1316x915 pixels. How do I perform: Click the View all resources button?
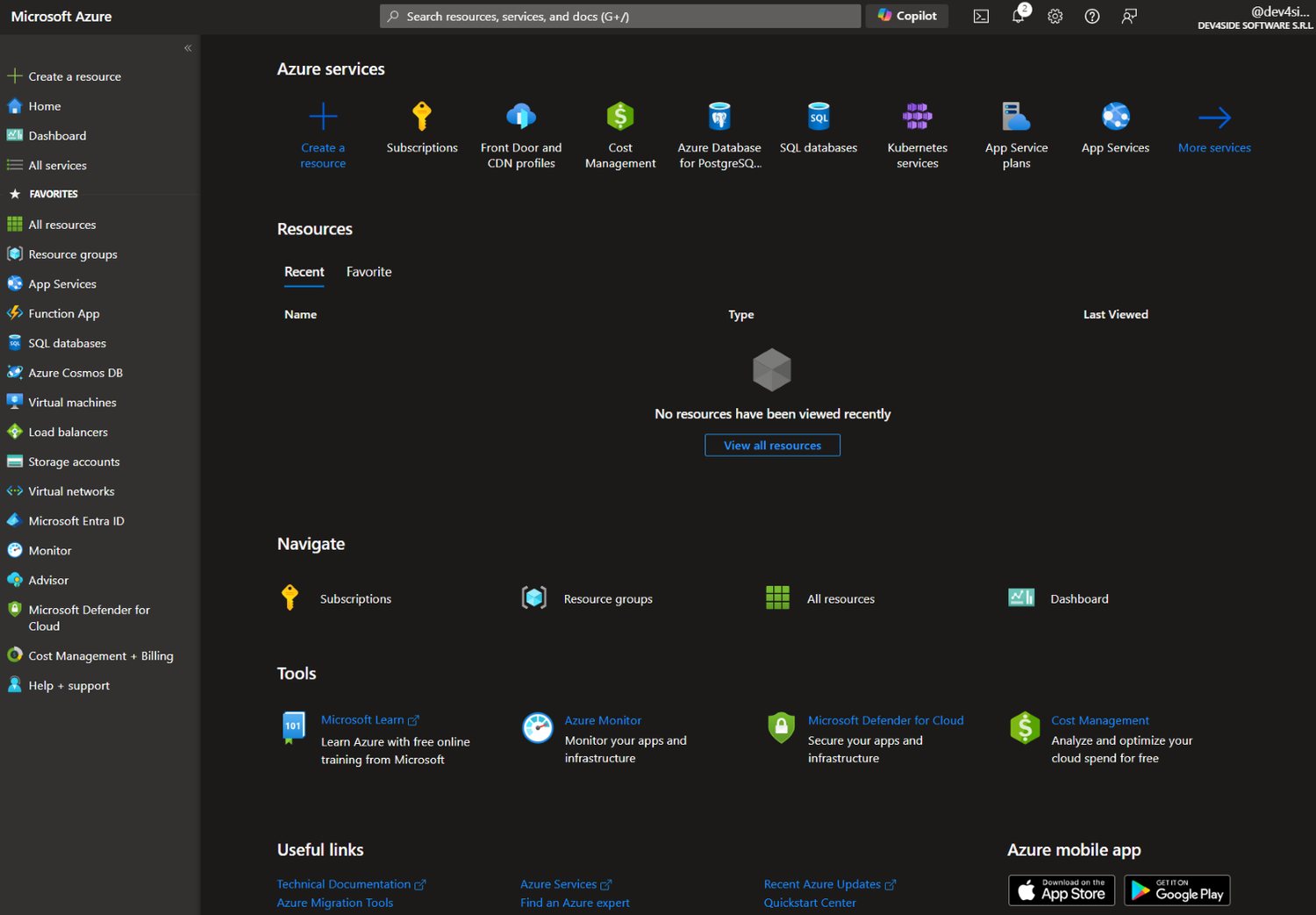coord(772,446)
